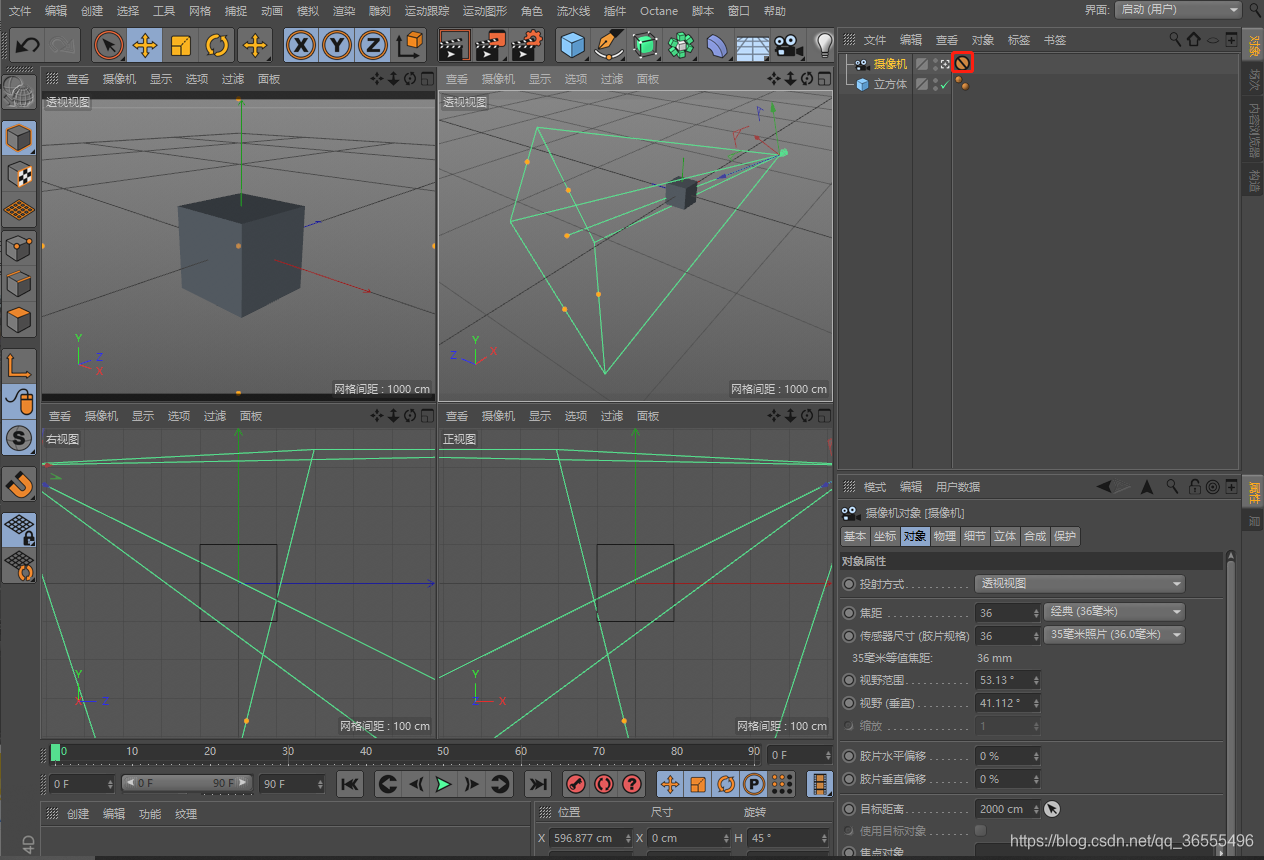Click the light bulb icon
Viewport: 1264px width, 860px height.
pos(823,45)
